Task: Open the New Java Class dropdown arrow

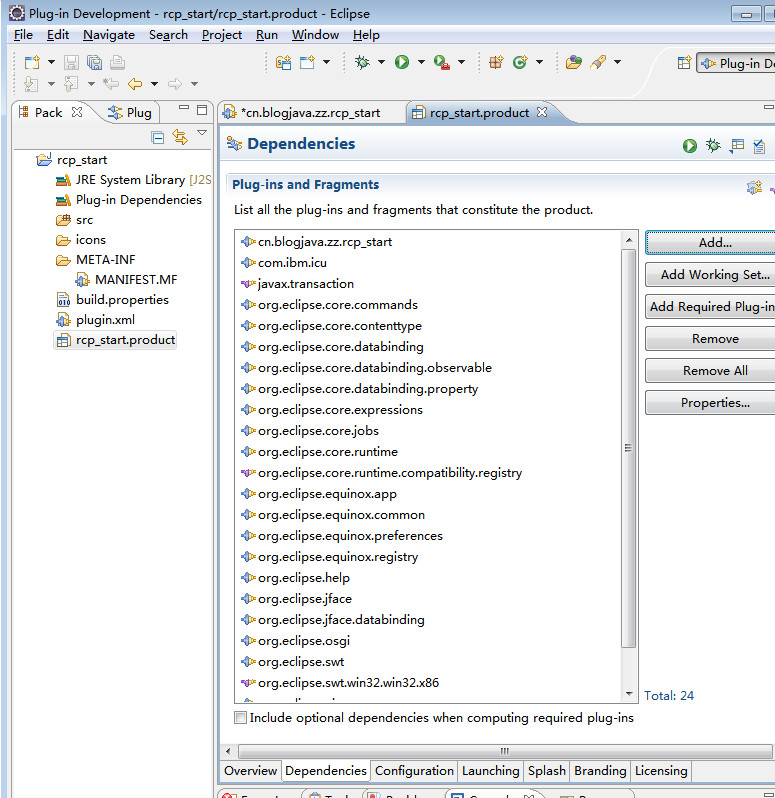Action: pyautogui.click(x=539, y=62)
